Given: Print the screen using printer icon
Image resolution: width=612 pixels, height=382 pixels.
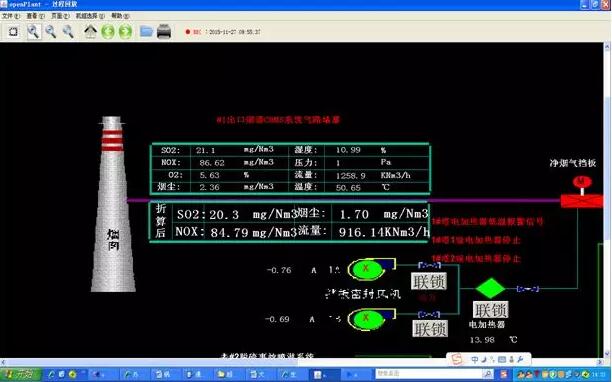Looking at the screenshot, I should click(x=164, y=31).
